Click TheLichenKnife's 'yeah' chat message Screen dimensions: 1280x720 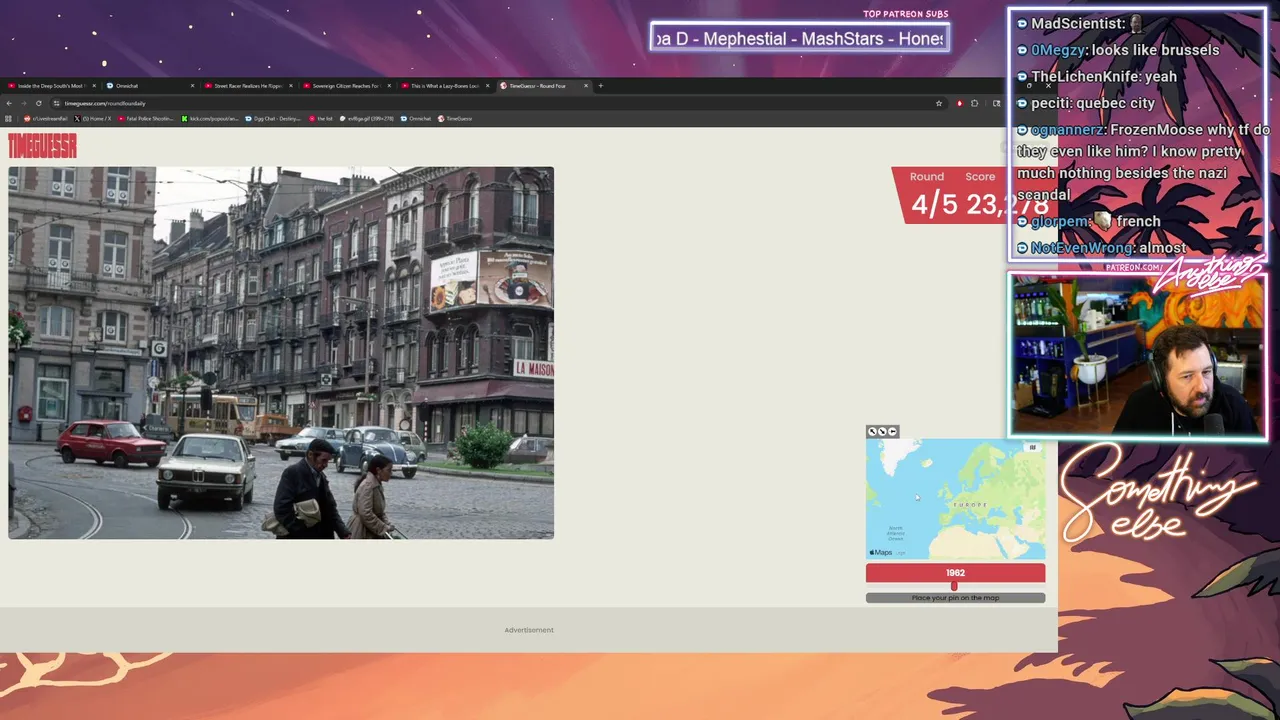pyautogui.click(x=1096, y=76)
